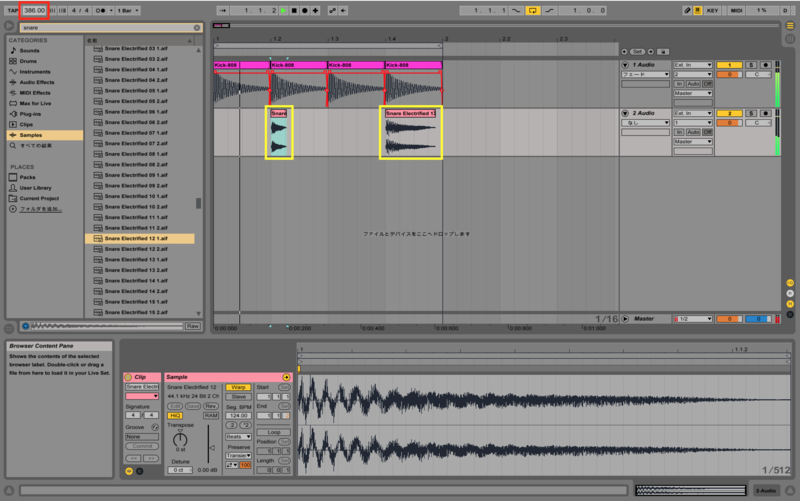Click the Arrangement Record circle button

coord(305,10)
